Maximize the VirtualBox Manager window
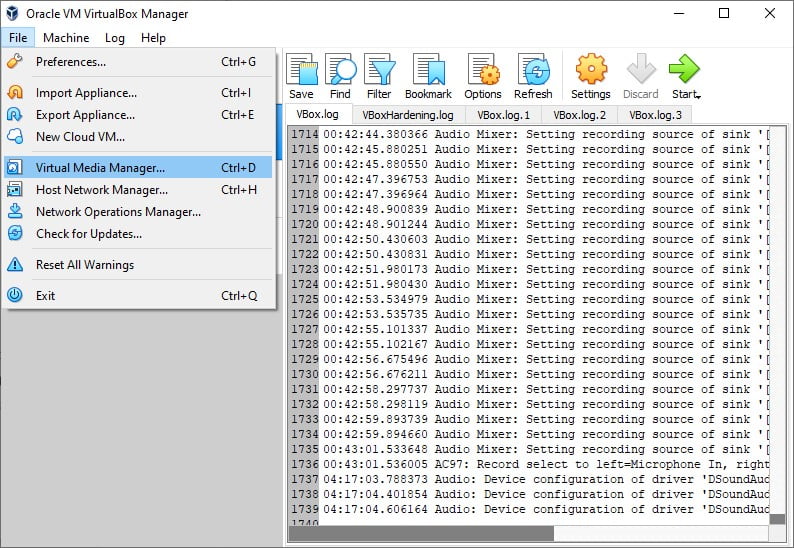This screenshot has height=548, width=794. (x=724, y=14)
